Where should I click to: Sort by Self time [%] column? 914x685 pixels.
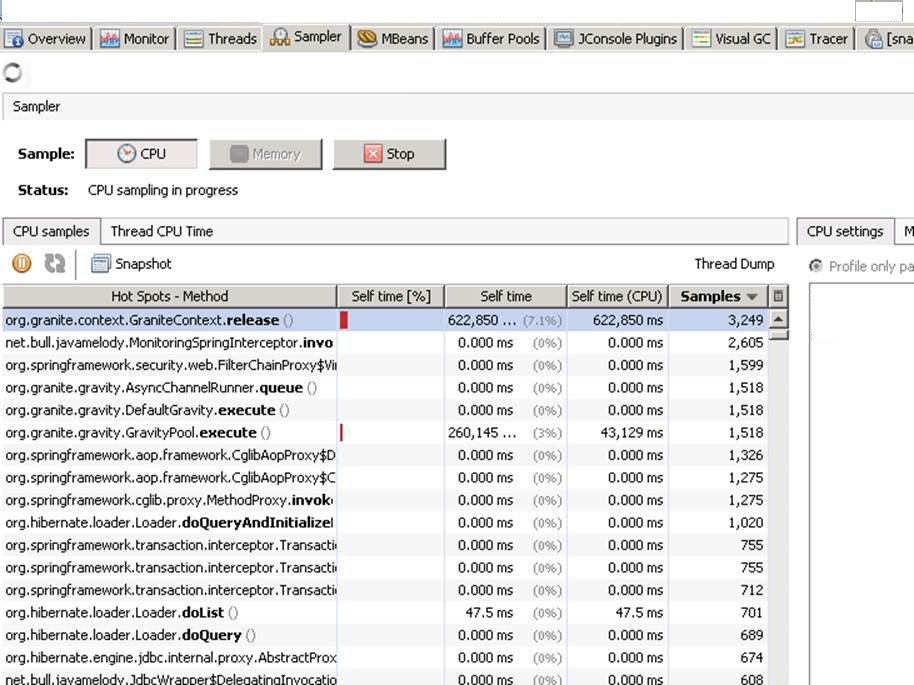click(x=391, y=296)
